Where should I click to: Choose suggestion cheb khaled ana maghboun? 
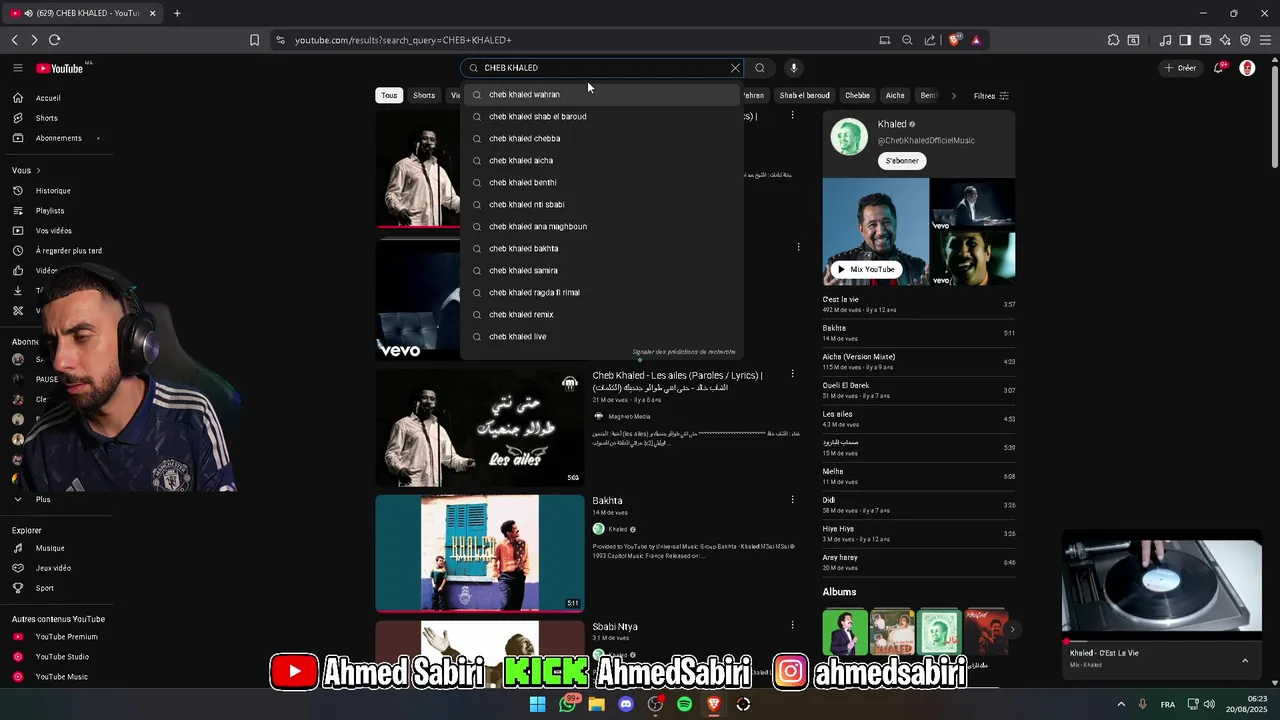(x=602, y=226)
